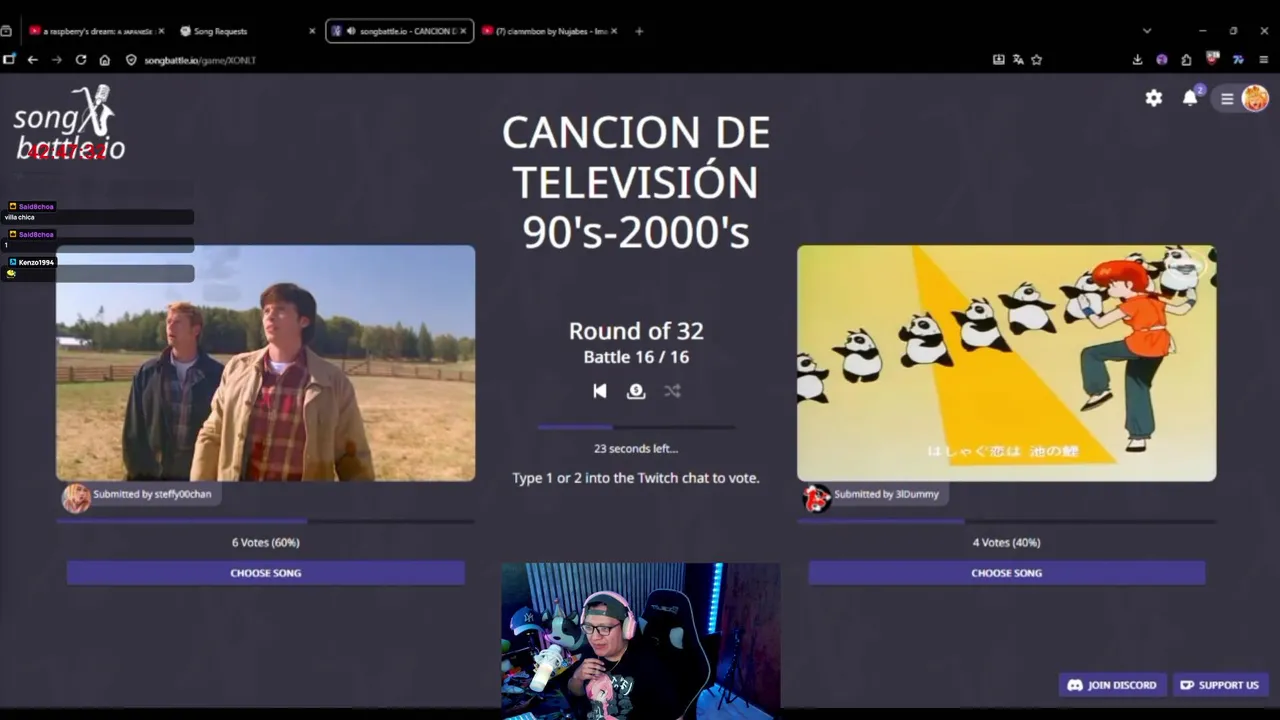Image resolution: width=1280 pixels, height=720 pixels.
Task: Click the blue 7tv extension icon
Action: pyautogui.click(x=1238, y=60)
